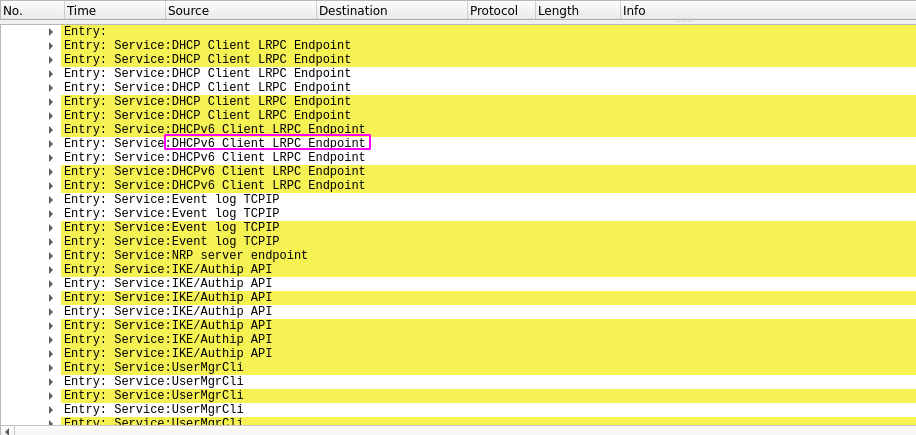Expand the first DHCP Client LRPC Endpoint arrow
The height and width of the screenshot is (435, 916).
51,46
